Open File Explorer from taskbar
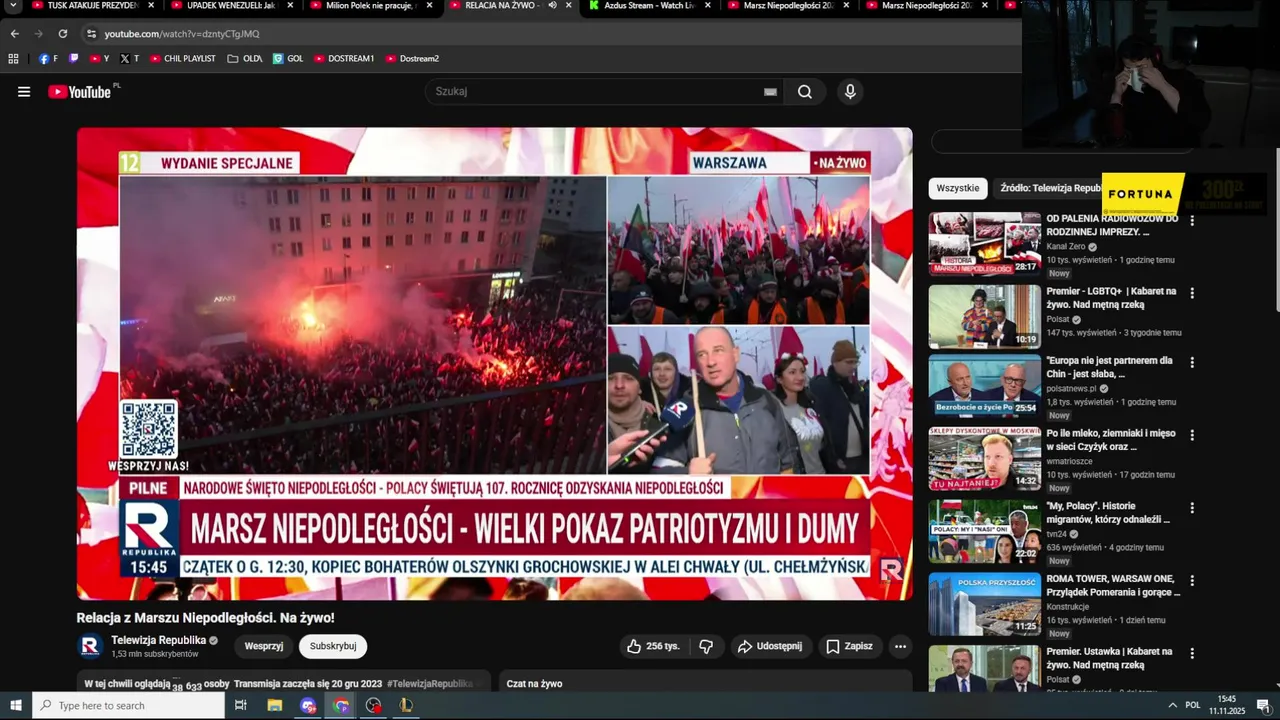Screen dimensions: 1280x720 275,705
